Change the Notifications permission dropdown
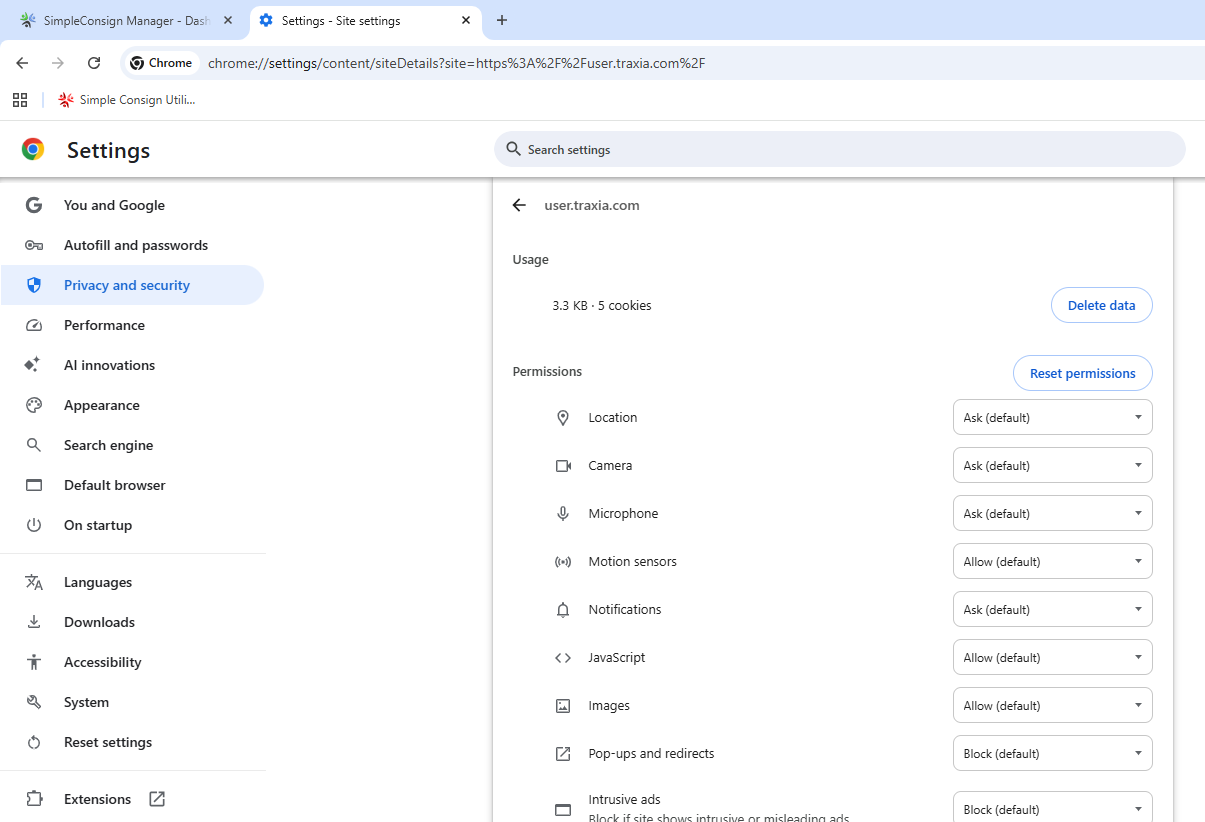This screenshot has width=1205, height=822. [x=1052, y=609]
